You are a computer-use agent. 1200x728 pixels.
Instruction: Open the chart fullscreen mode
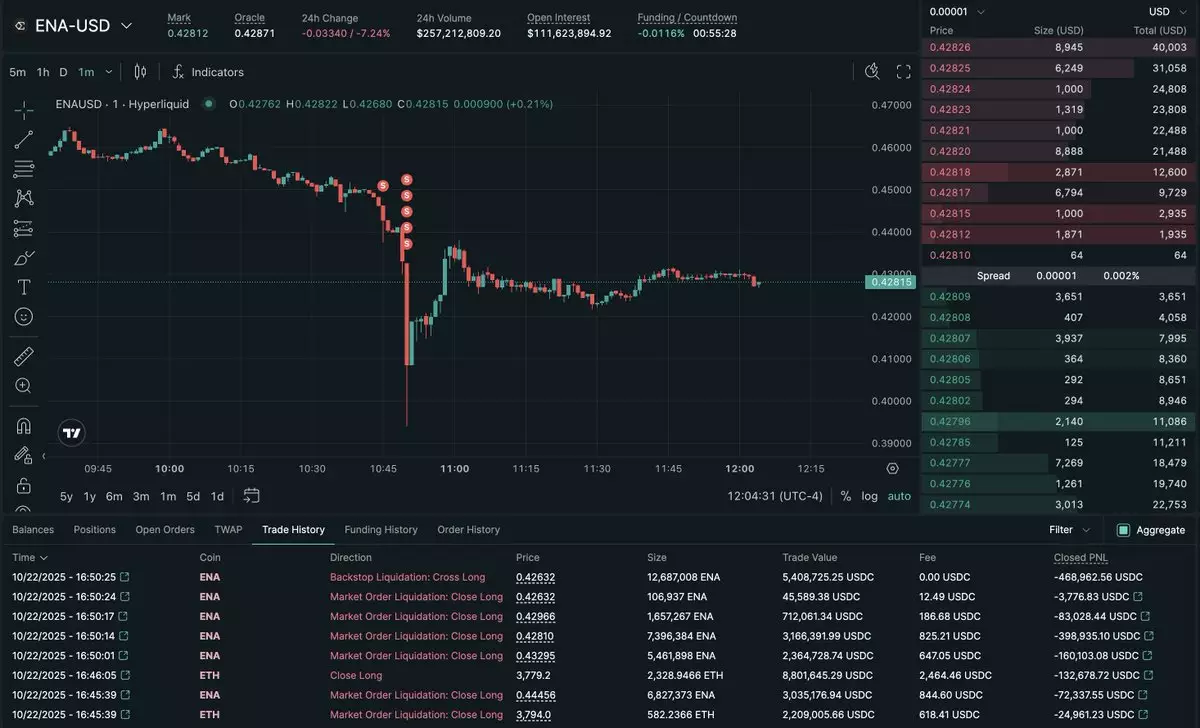(903, 72)
